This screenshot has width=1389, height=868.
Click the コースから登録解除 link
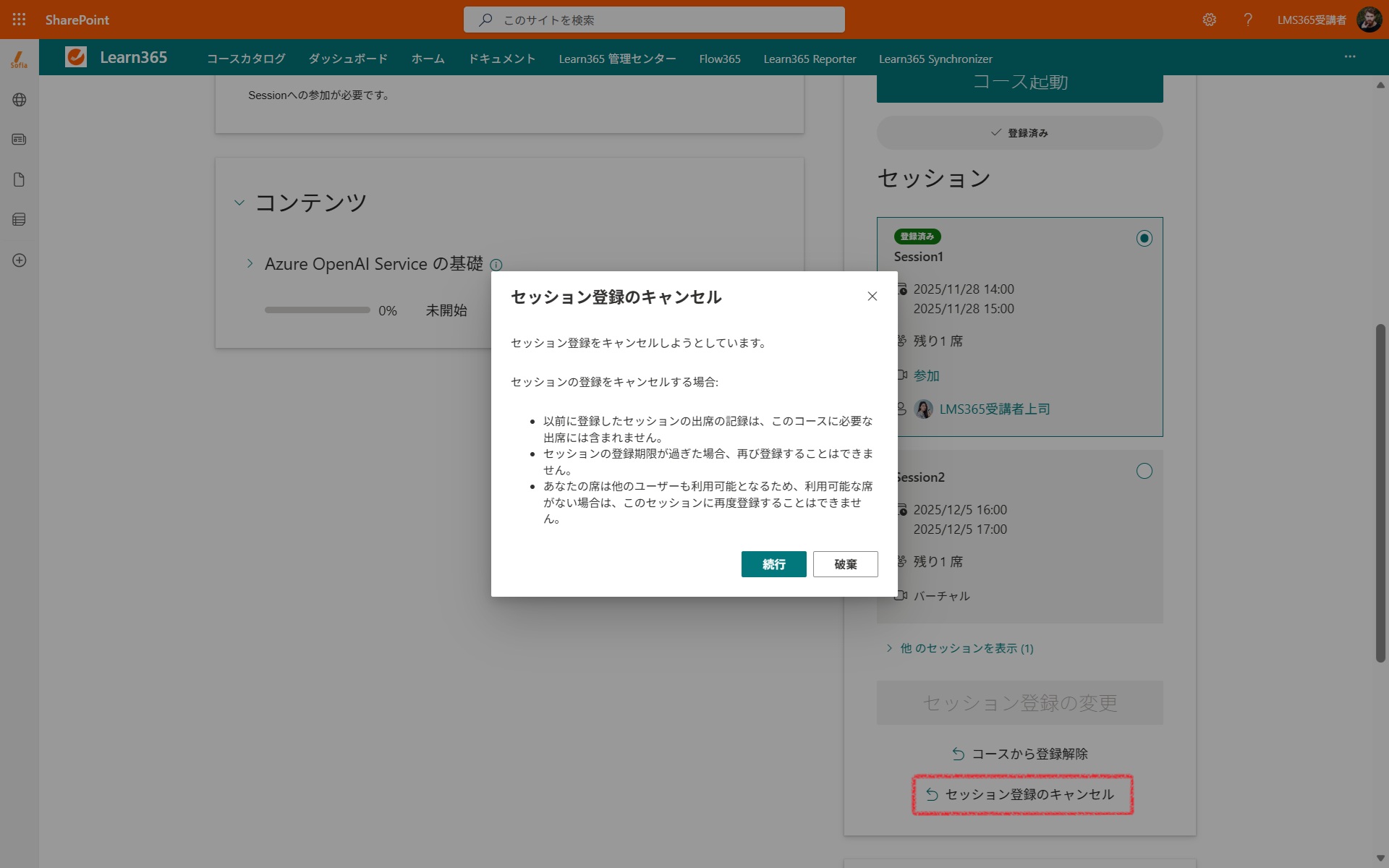(1020, 754)
